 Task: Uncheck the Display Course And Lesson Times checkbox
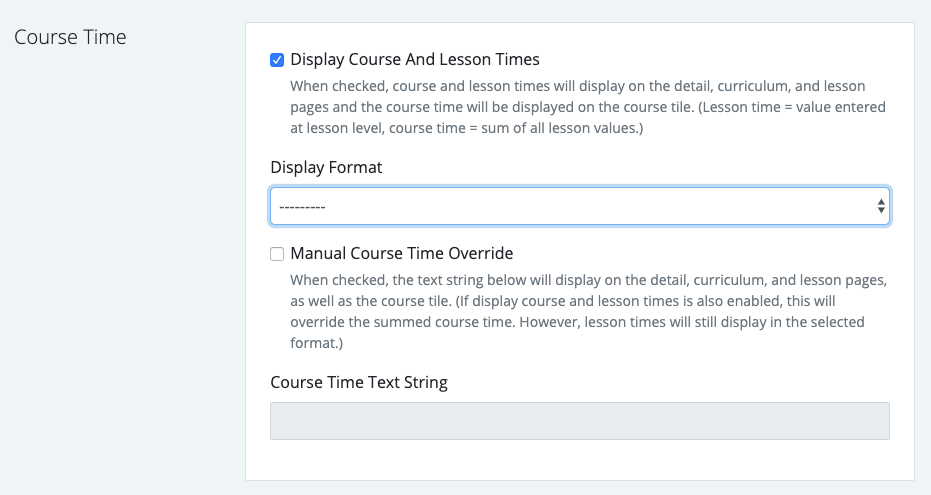click(x=277, y=60)
